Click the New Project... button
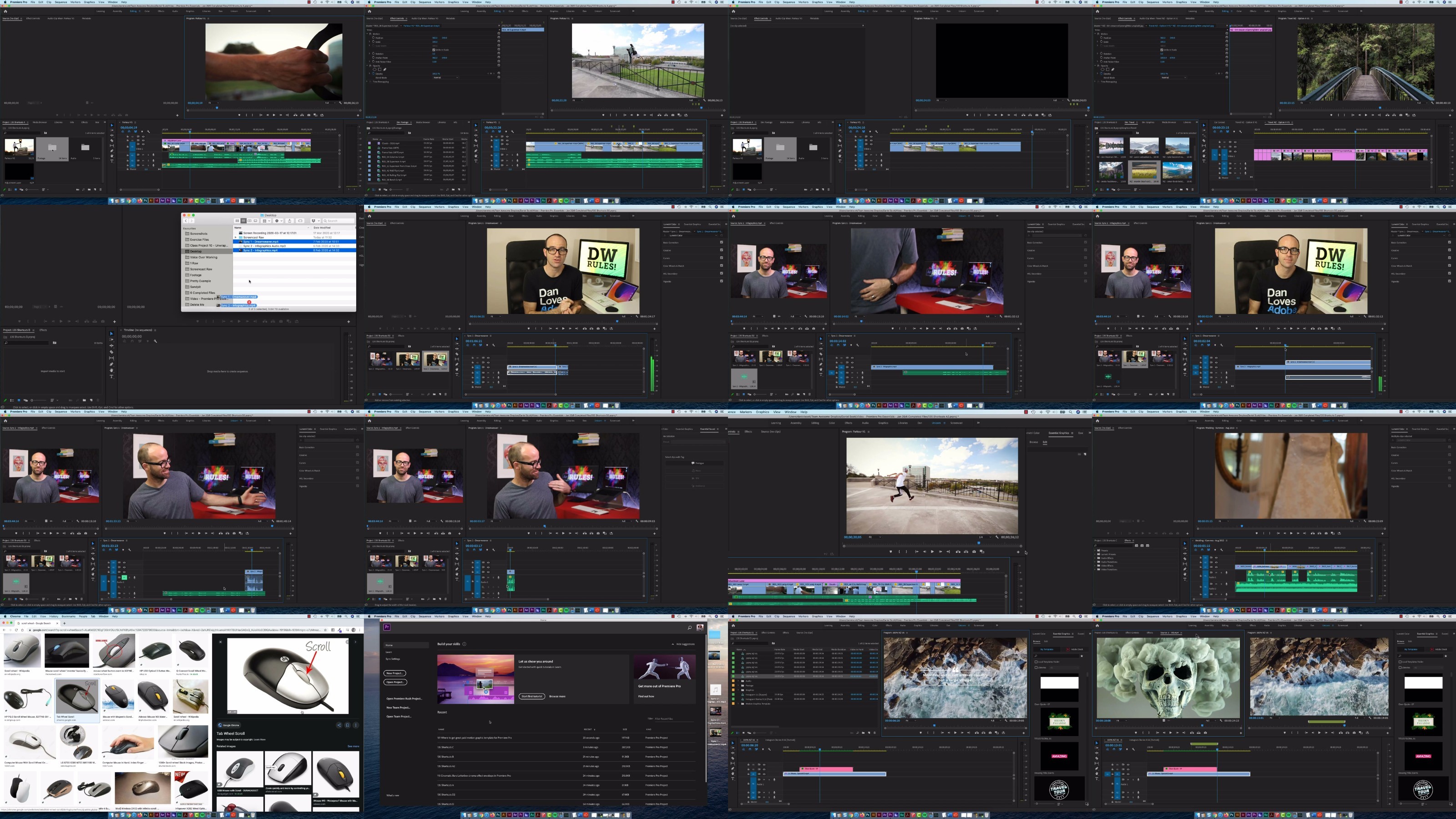This screenshot has width=1456, height=819. (395, 673)
